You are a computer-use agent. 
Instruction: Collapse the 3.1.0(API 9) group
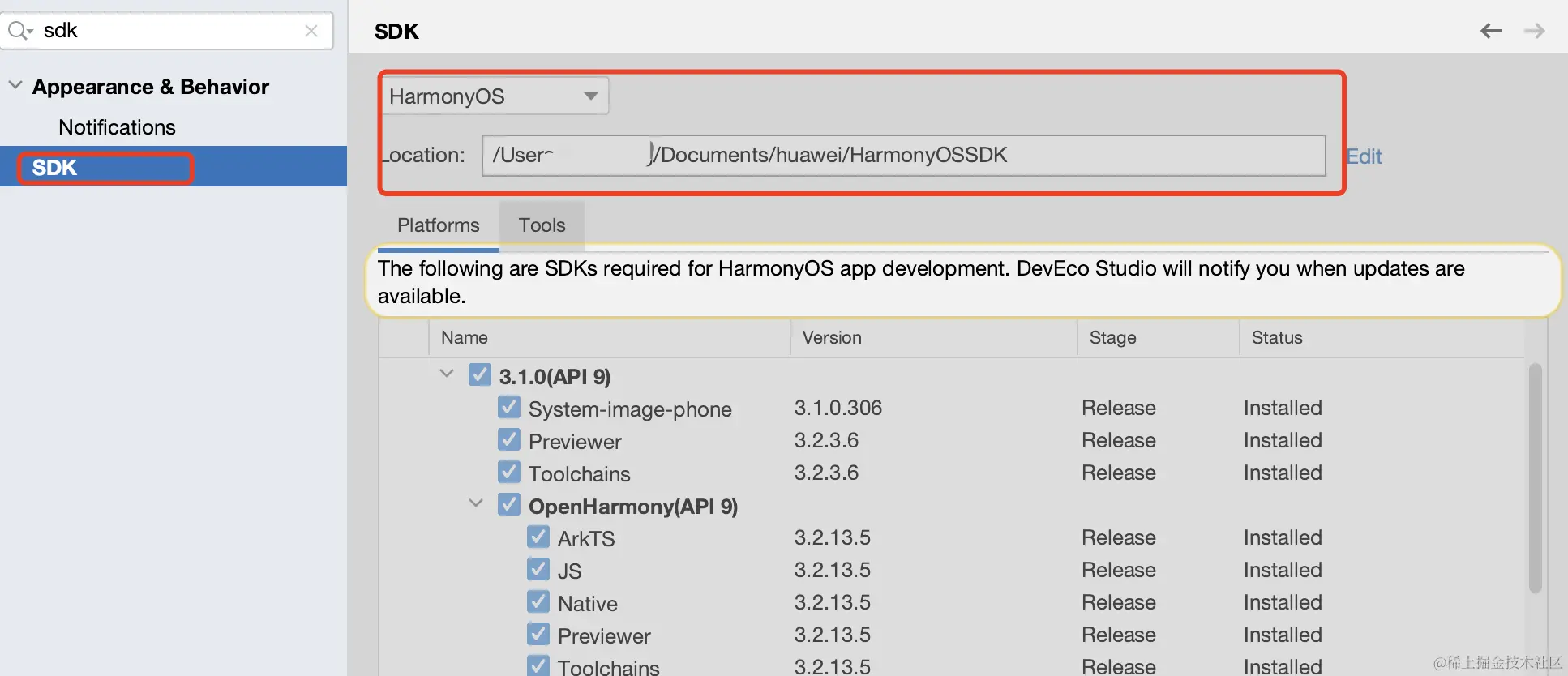tap(447, 374)
